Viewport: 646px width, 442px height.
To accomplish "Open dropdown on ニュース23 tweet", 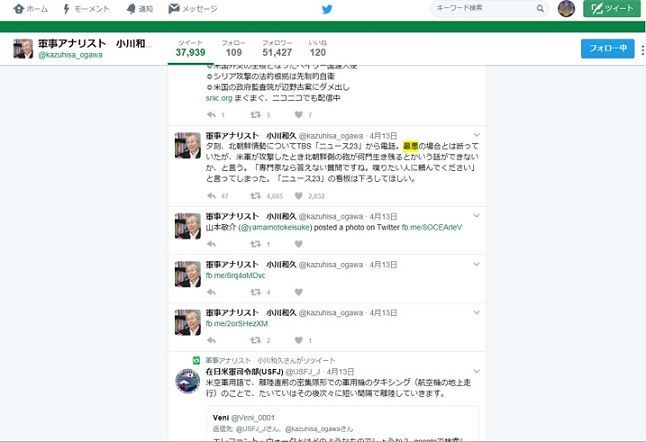I will point(476,135).
